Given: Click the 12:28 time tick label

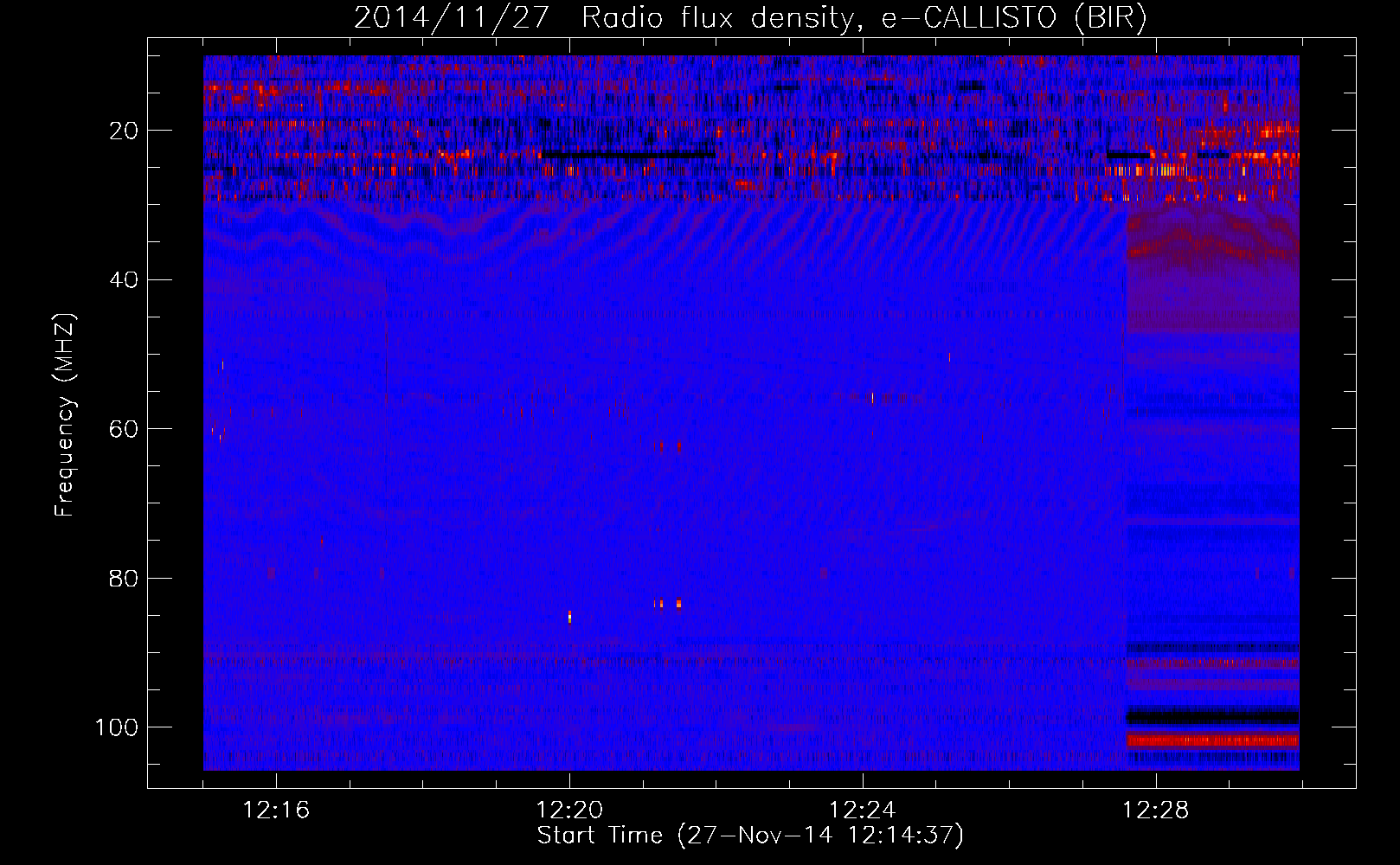Looking at the screenshot, I should pyautogui.click(x=1156, y=811).
